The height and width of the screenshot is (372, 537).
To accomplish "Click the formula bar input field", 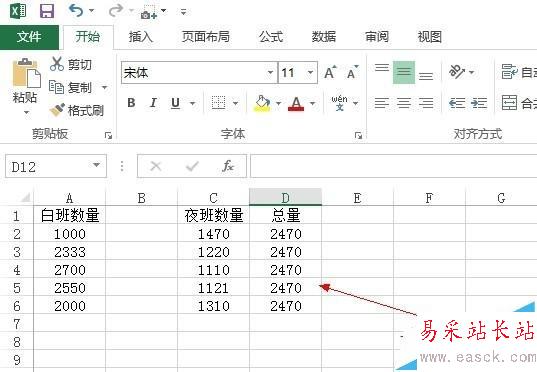I will 394,166.
